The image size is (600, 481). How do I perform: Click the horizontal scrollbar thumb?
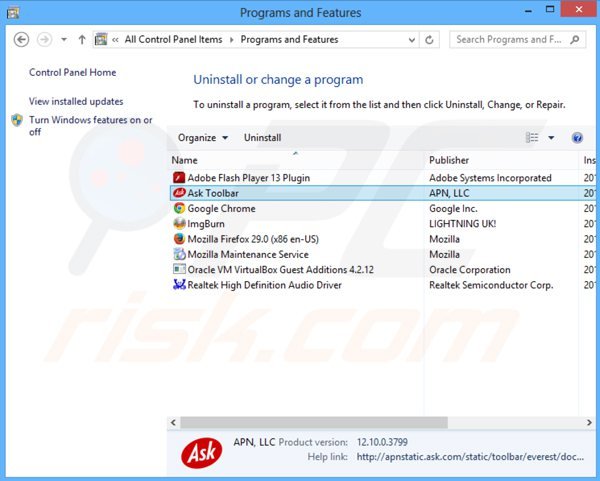314,422
